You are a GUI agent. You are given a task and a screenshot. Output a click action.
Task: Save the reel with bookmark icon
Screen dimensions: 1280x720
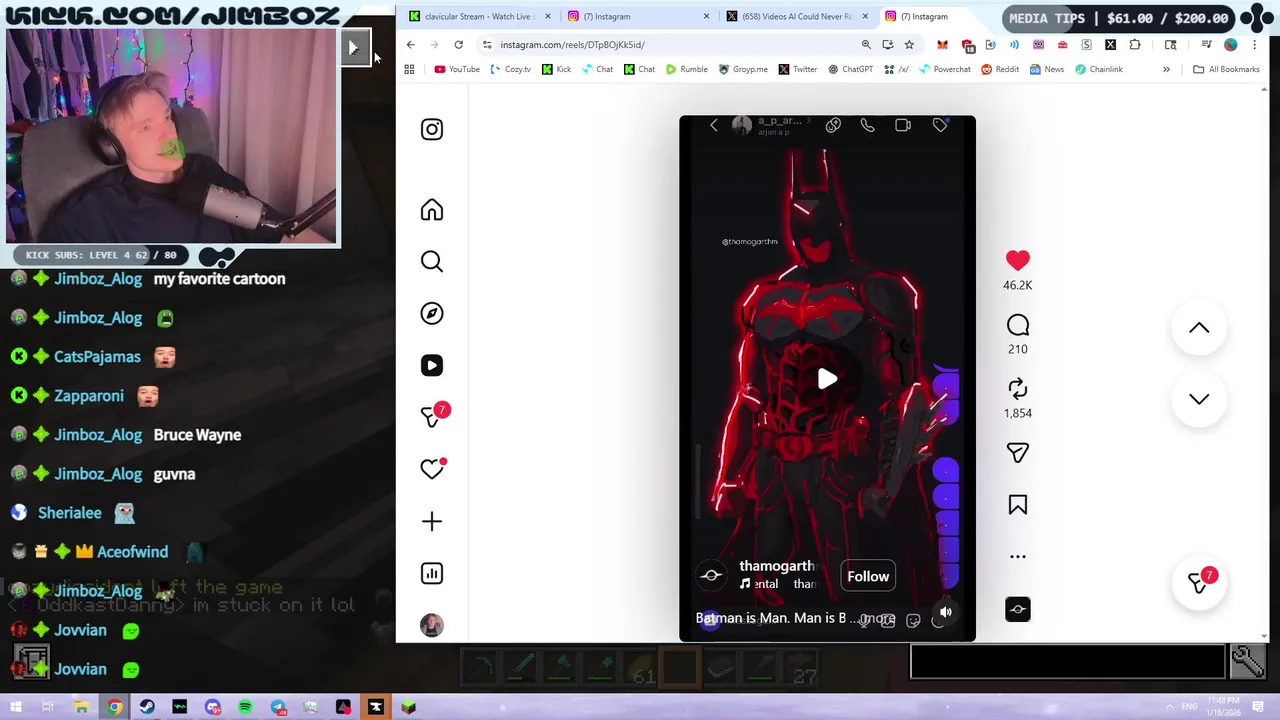1017,505
